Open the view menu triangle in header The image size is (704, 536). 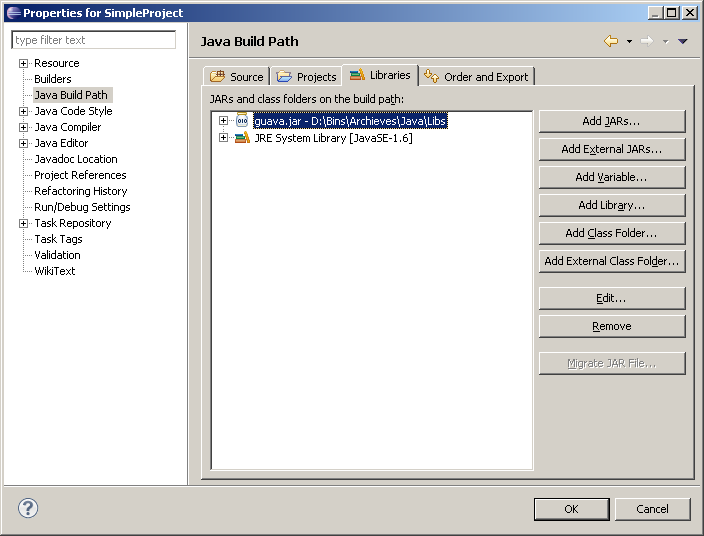point(683,42)
